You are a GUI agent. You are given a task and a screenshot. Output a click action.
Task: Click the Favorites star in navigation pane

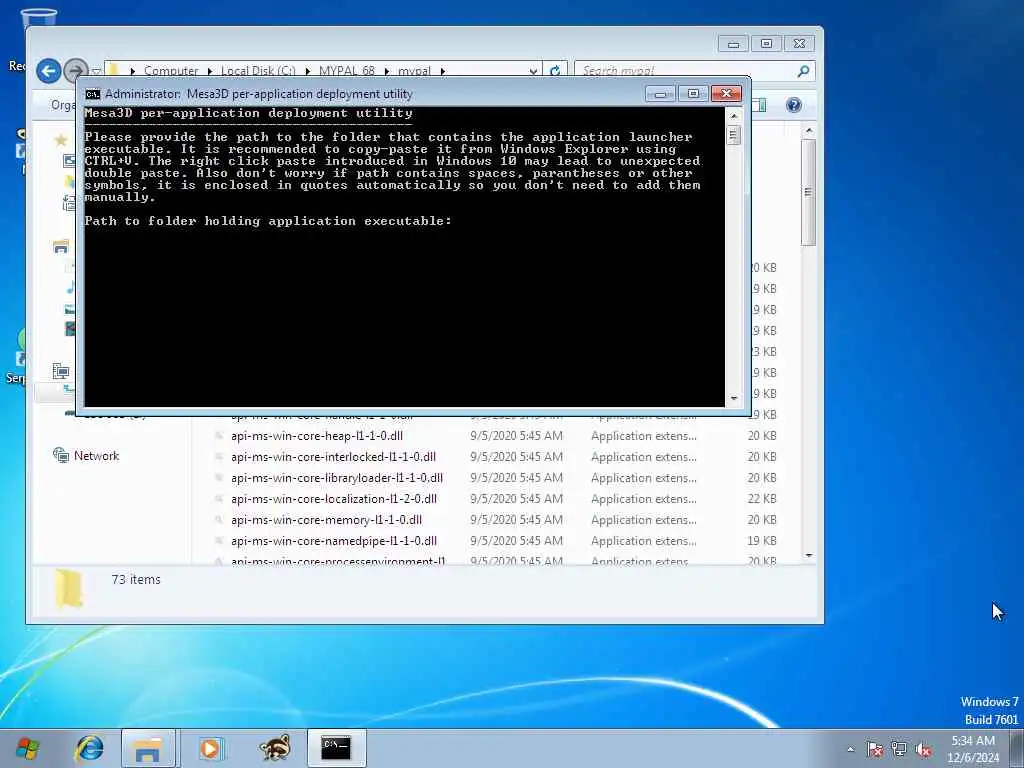click(x=61, y=140)
